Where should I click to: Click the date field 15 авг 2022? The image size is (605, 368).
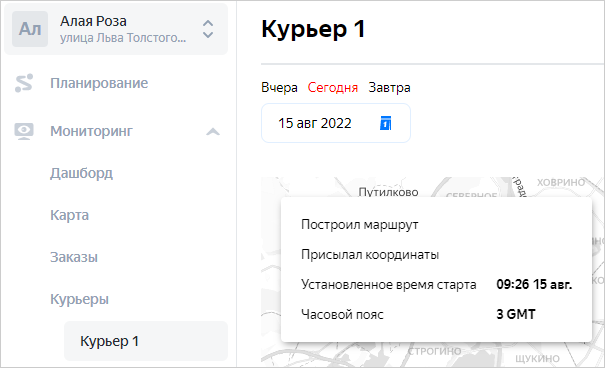(x=336, y=123)
